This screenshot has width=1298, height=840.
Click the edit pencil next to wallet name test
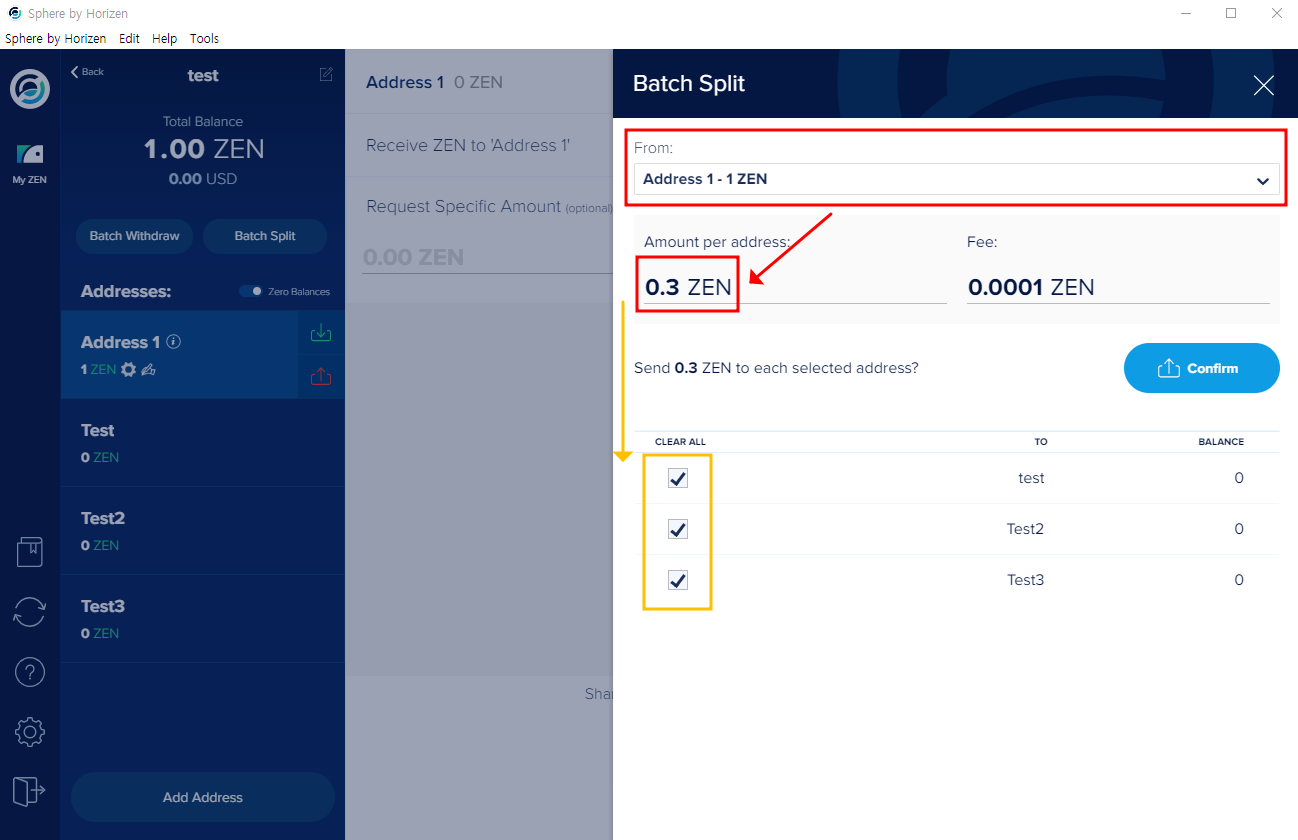click(x=325, y=74)
